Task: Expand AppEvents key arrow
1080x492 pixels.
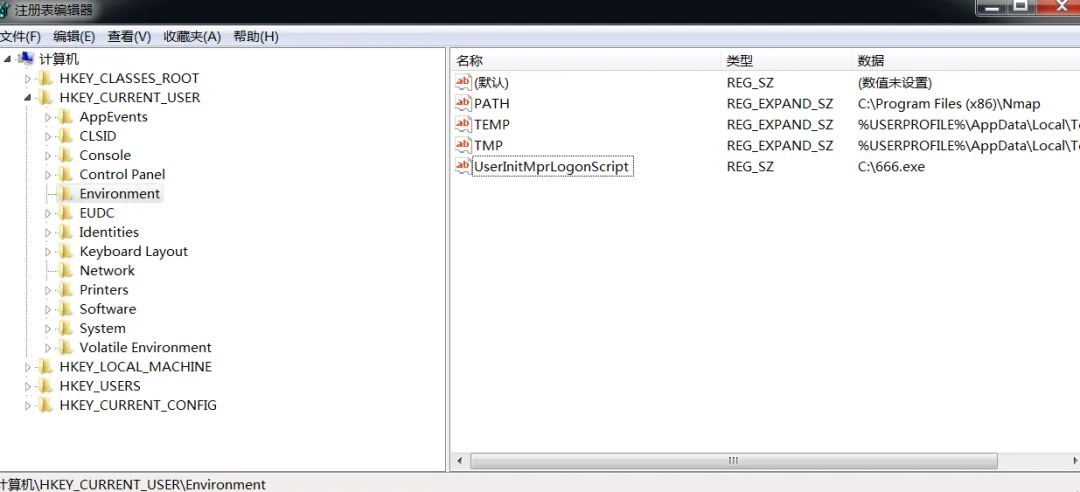Action: [x=48, y=117]
